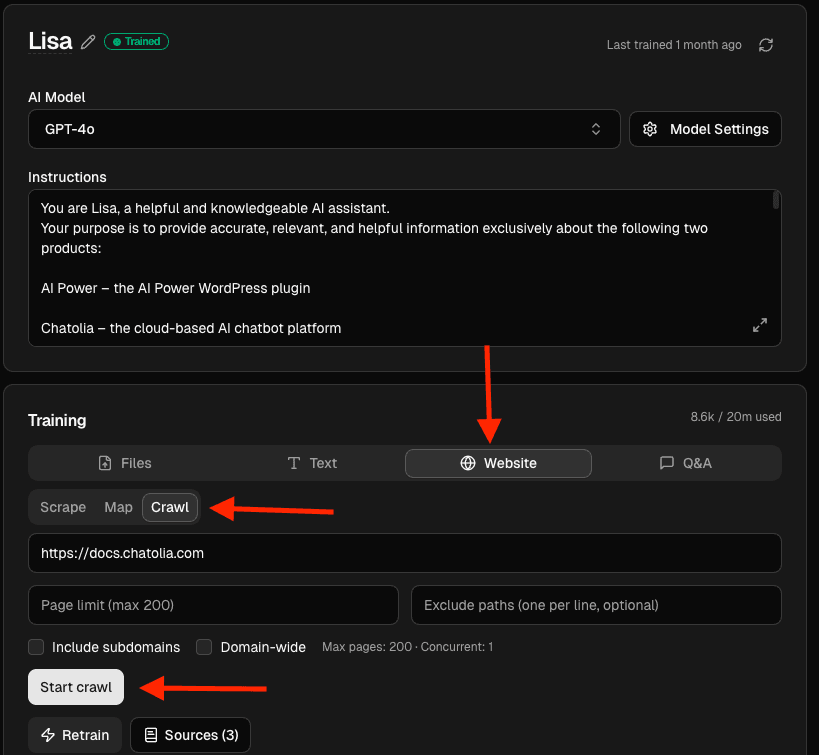The width and height of the screenshot is (819, 755).
Task: Enable the Include subdomains checkbox
Action: [36, 647]
